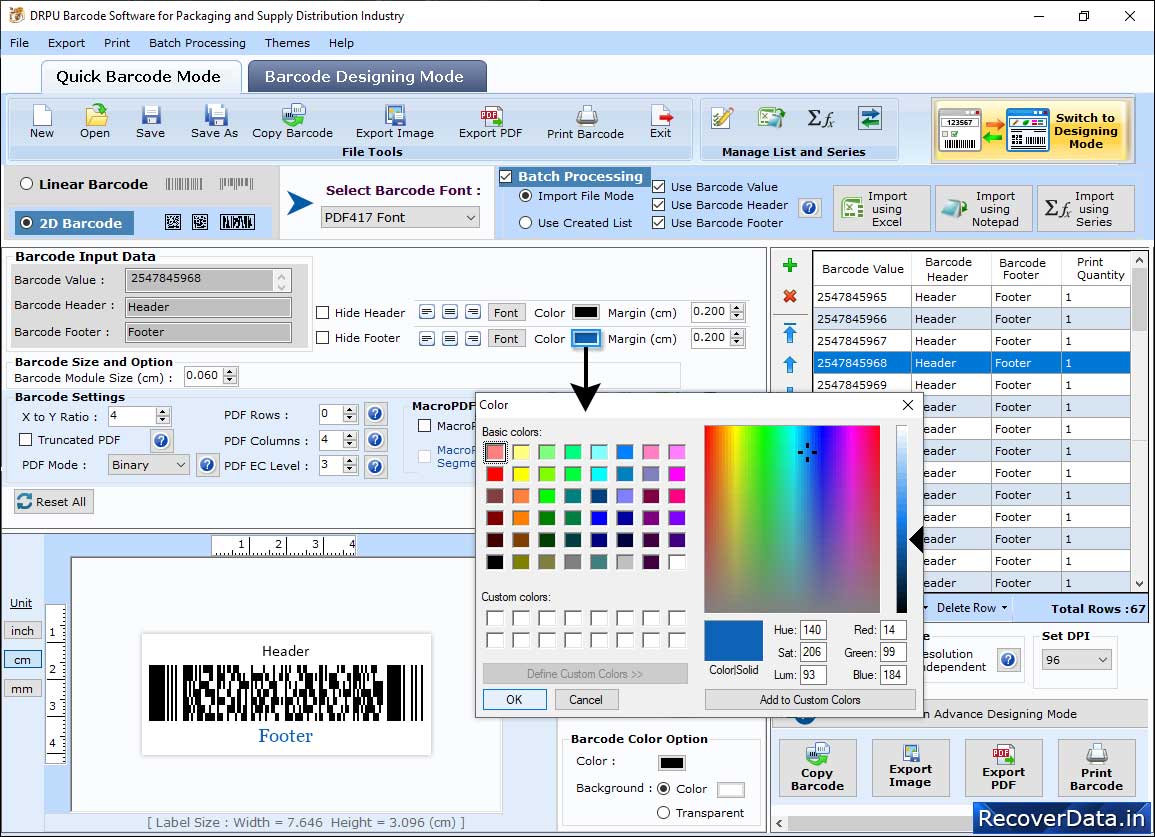This screenshot has width=1155, height=837.
Task: Increase footer Margin stepper value
Action: 737,334
